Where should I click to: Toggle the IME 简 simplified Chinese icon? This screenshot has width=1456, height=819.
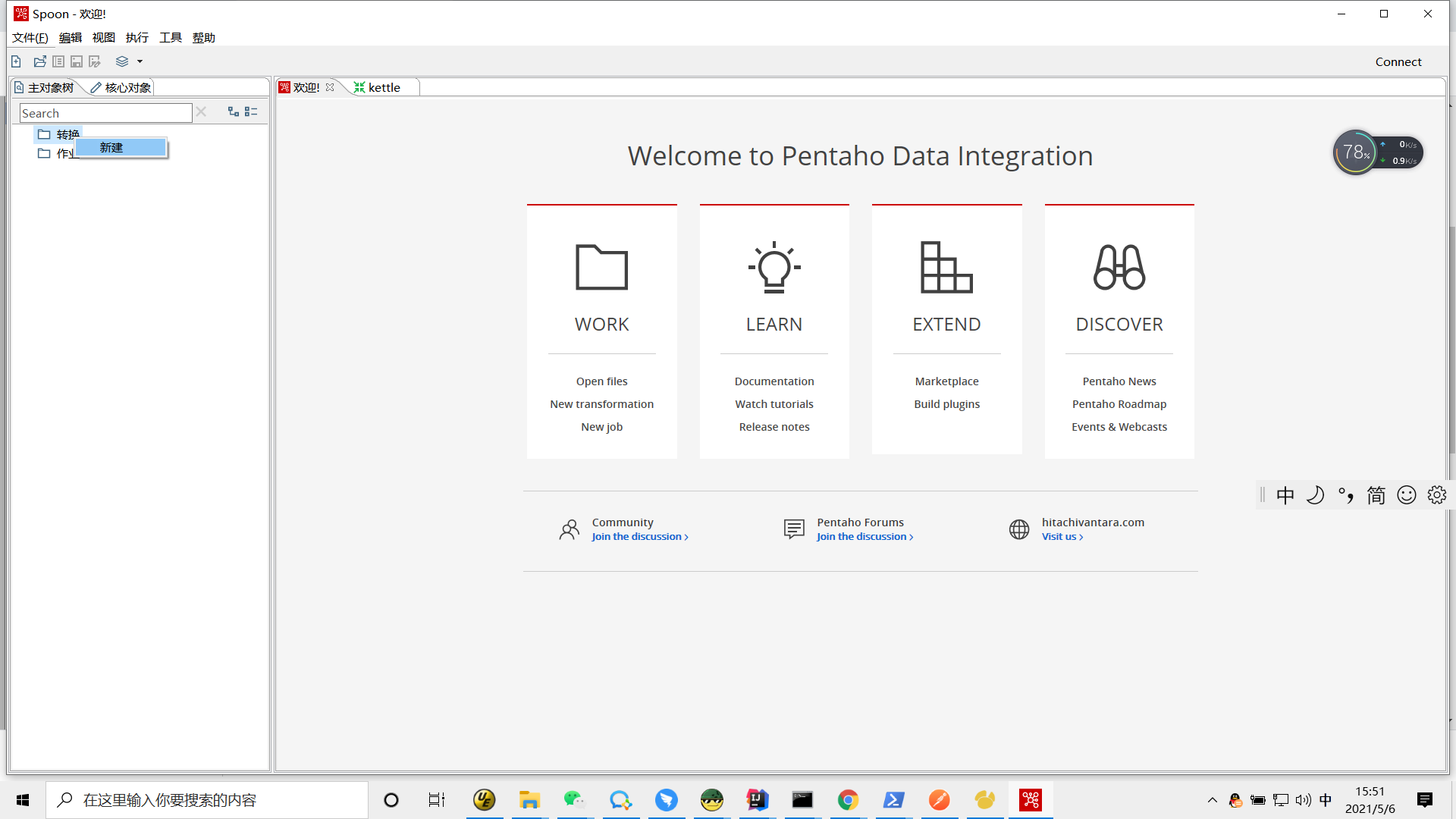1376,495
